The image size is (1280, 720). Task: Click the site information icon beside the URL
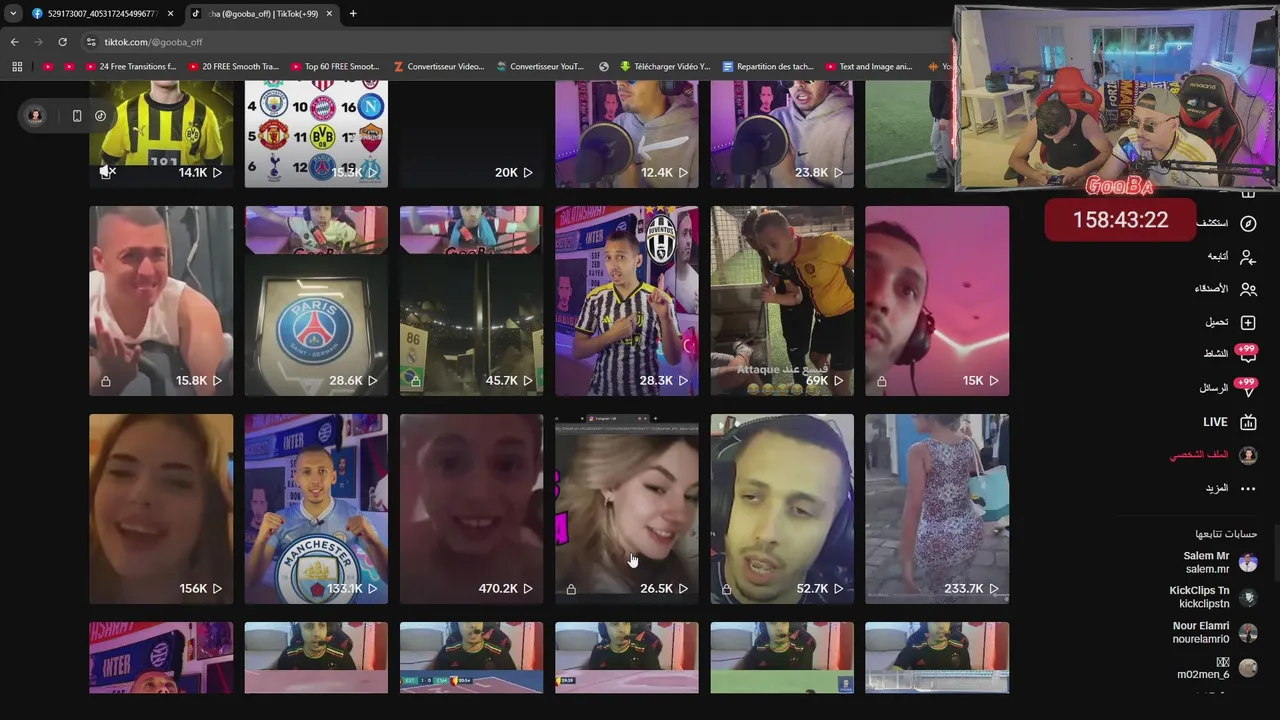[91, 42]
